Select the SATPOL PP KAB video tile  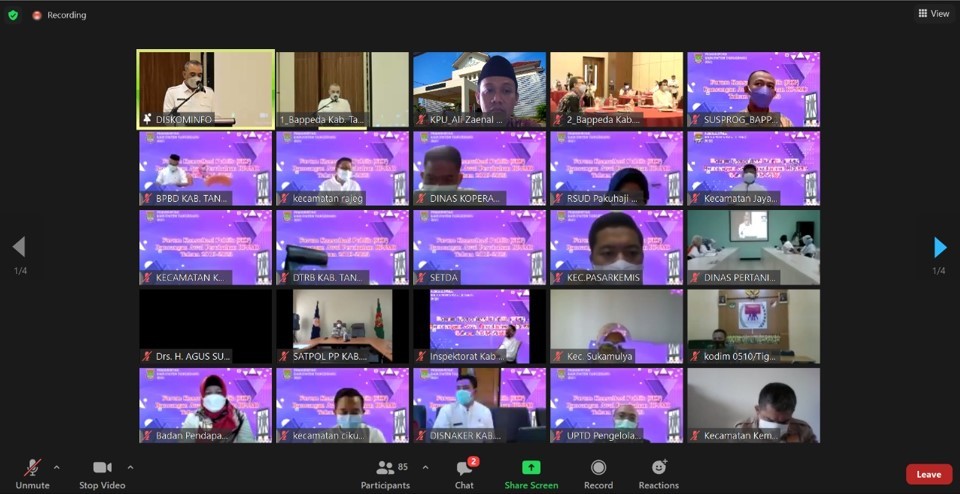(x=342, y=326)
